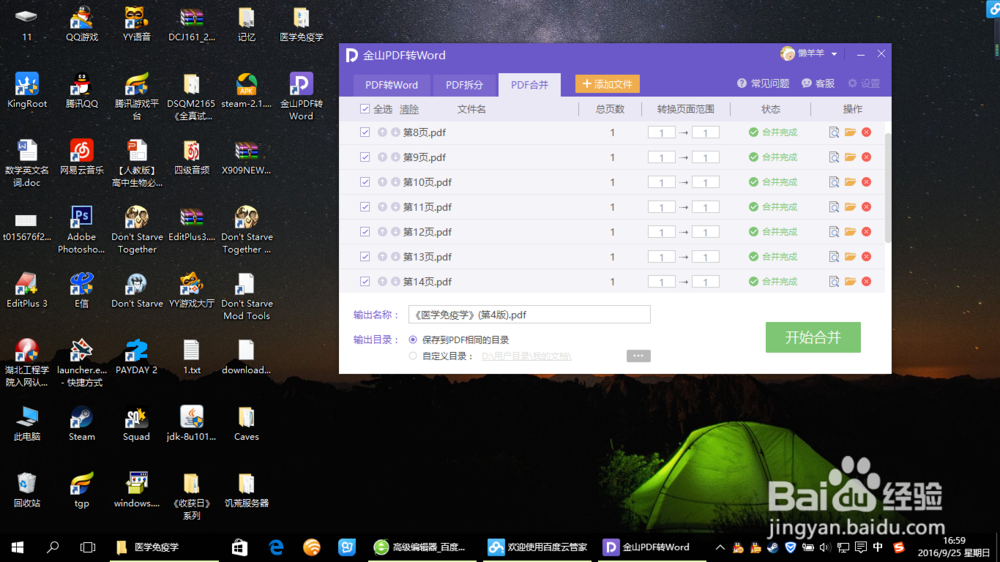Uncheck the 第9页.pdf checkbox
The height and width of the screenshot is (562, 1000).
click(x=365, y=157)
